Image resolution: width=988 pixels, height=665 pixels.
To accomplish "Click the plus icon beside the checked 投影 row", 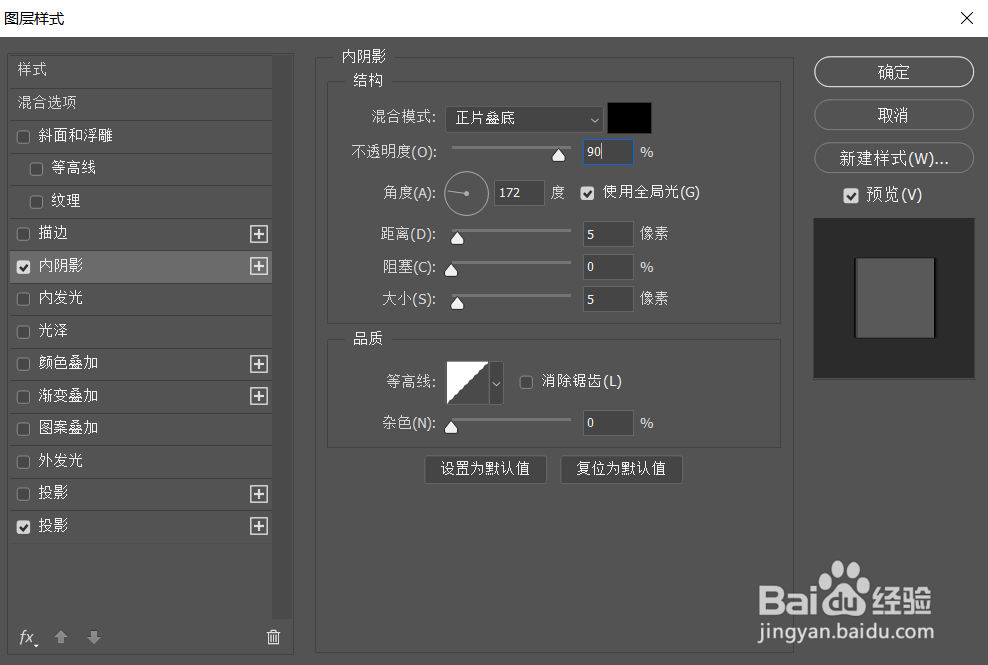I will [x=259, y=526].
